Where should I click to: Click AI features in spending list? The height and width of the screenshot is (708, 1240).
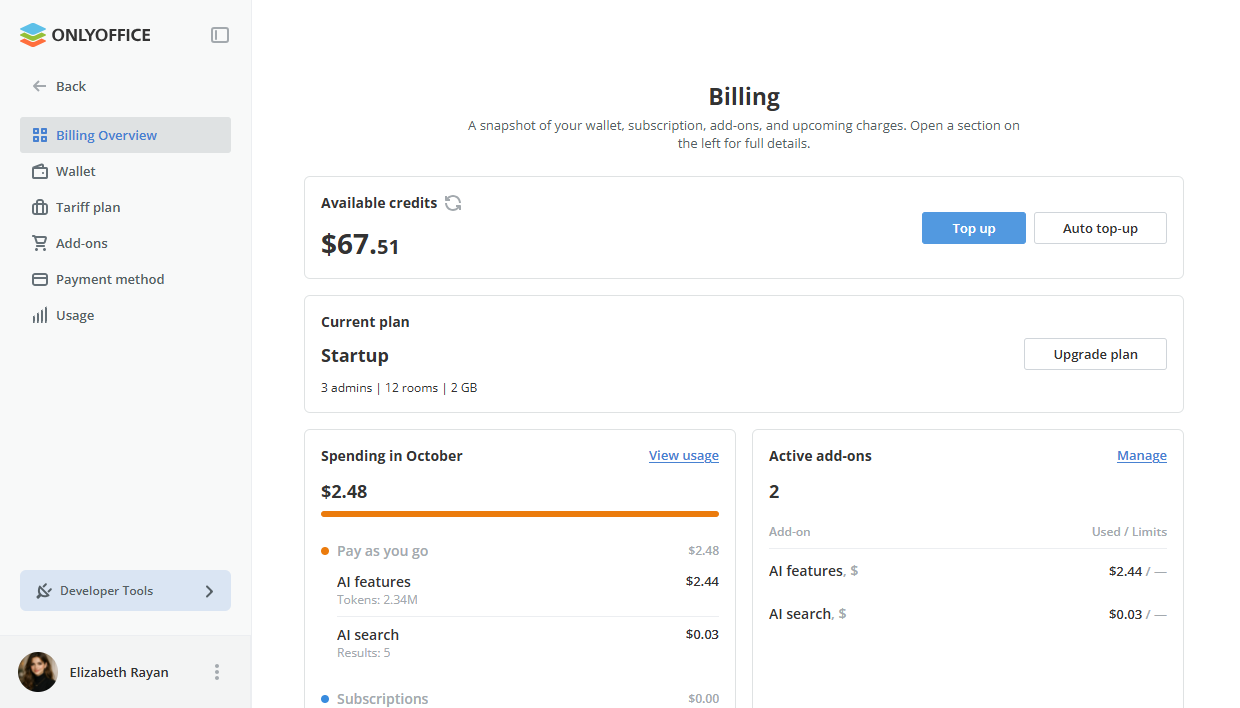374,582
